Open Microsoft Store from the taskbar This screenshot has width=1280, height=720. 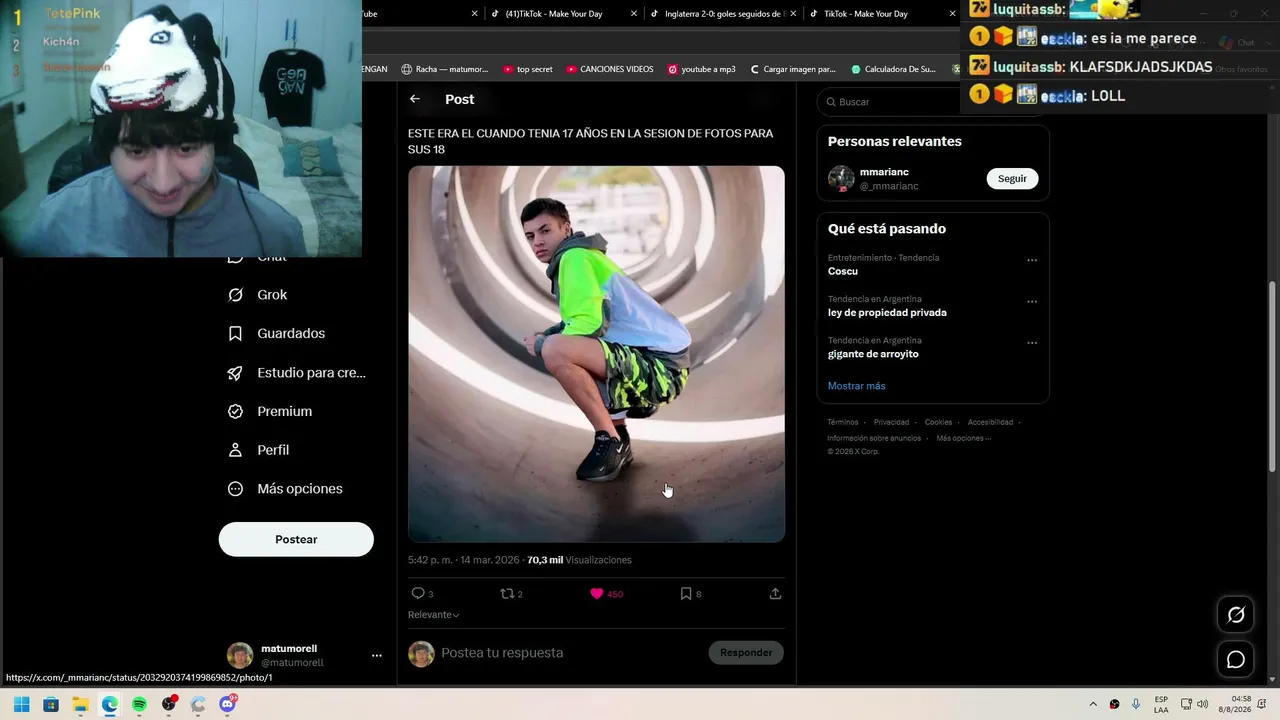click(x=51, y=705)
